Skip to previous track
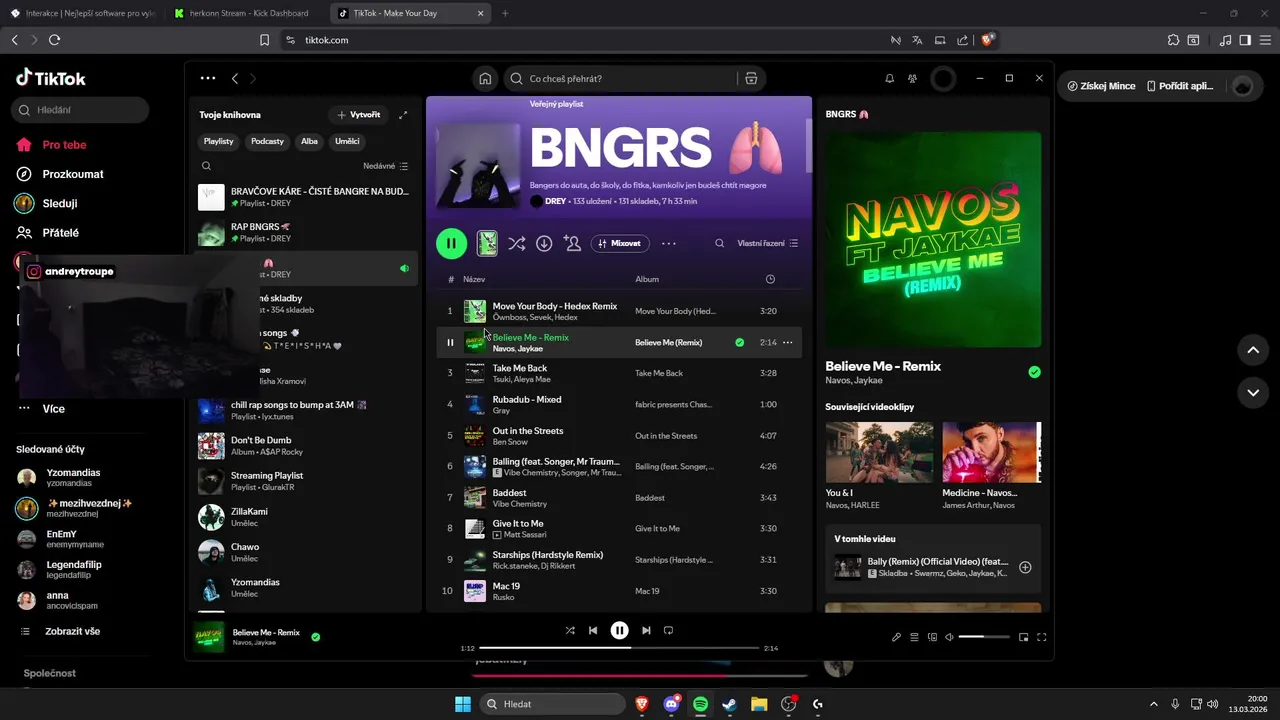This screenshot has height=720, width=1280. pos(593,630)
